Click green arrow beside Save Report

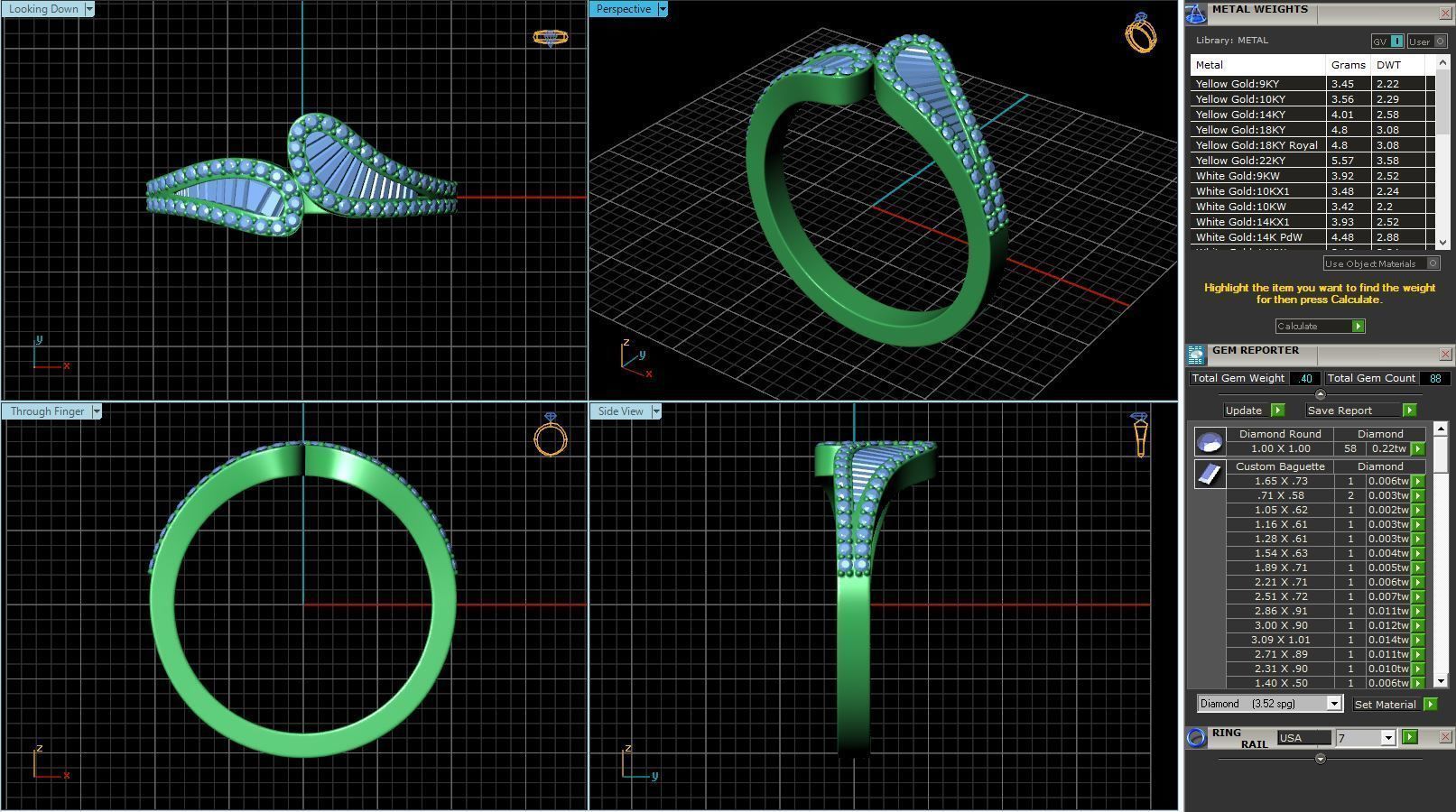pos(1409,411)
